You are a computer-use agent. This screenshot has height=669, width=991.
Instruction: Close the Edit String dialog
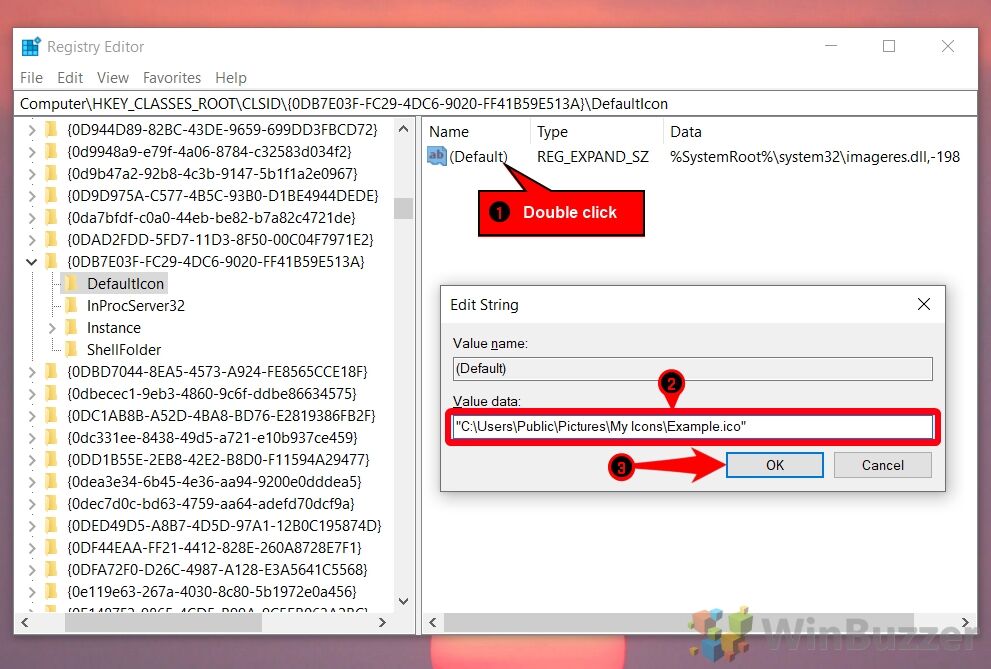923,304
